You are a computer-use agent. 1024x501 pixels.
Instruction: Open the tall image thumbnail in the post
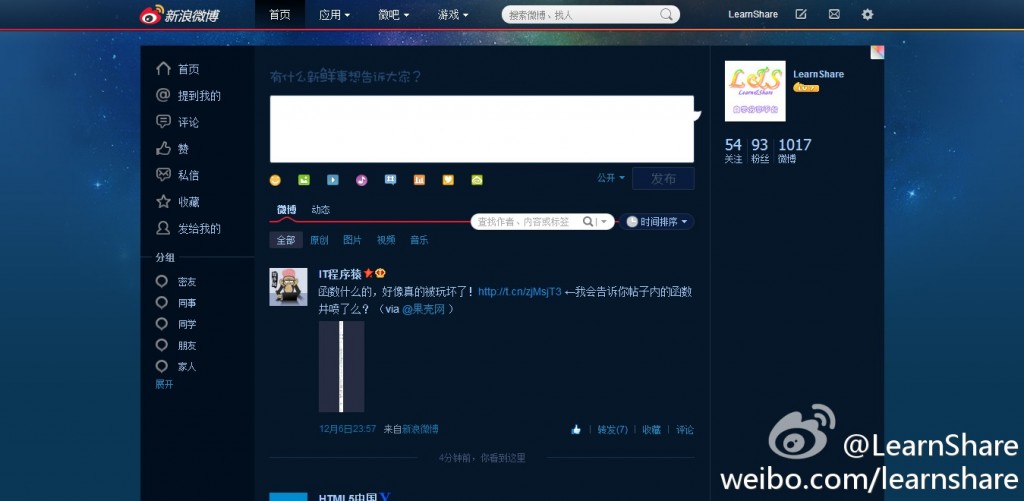click(x=341, y=366)
